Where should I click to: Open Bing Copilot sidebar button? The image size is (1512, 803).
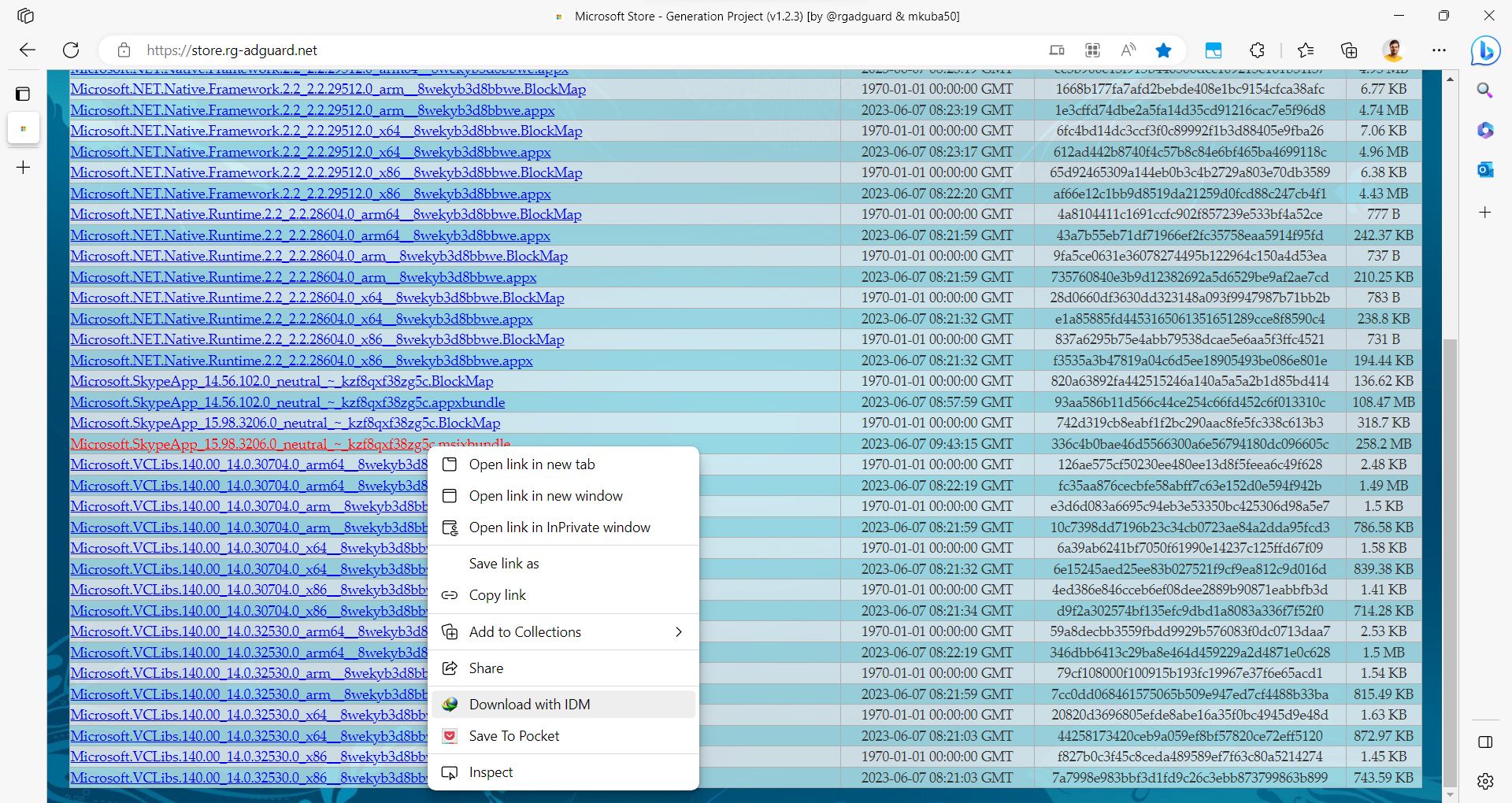coord(1485,50)
